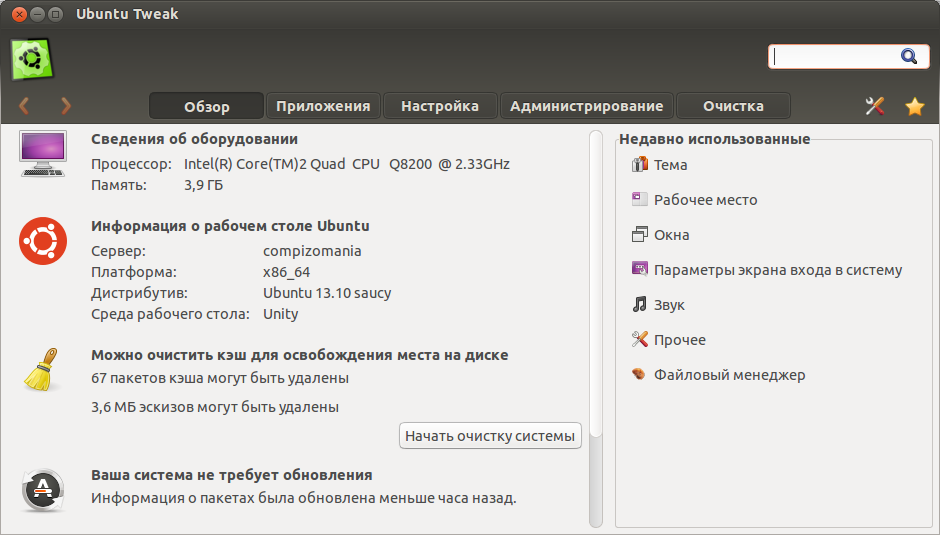Click the magnifier icon in search box
This screenshot has width=940, height=535.
[x=909, y=56]
